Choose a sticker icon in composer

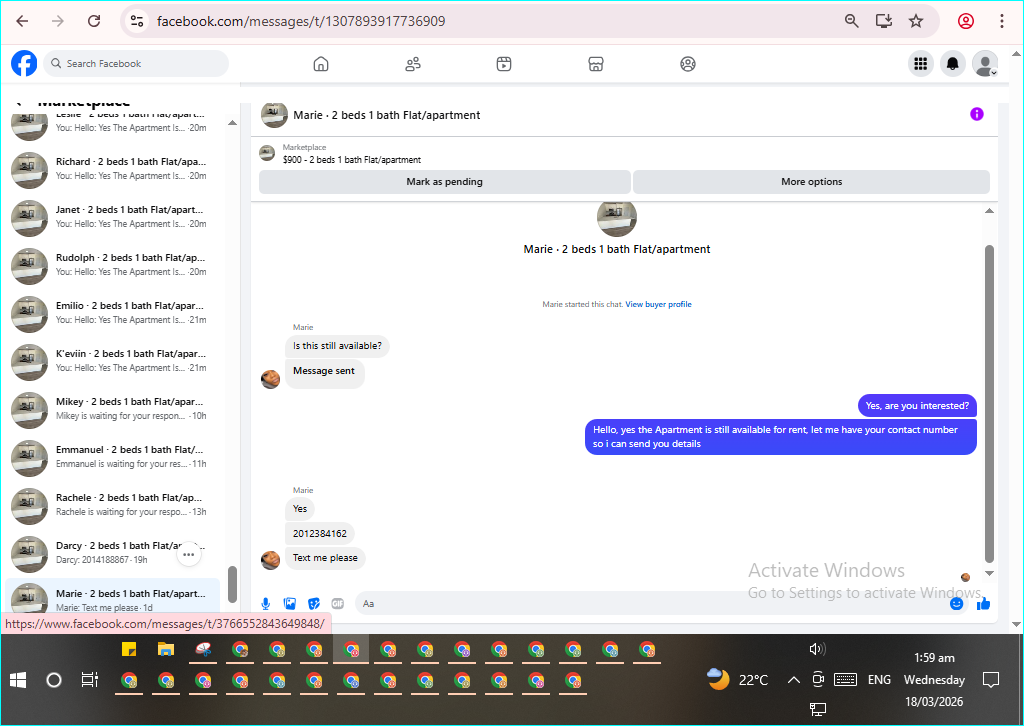314,603
